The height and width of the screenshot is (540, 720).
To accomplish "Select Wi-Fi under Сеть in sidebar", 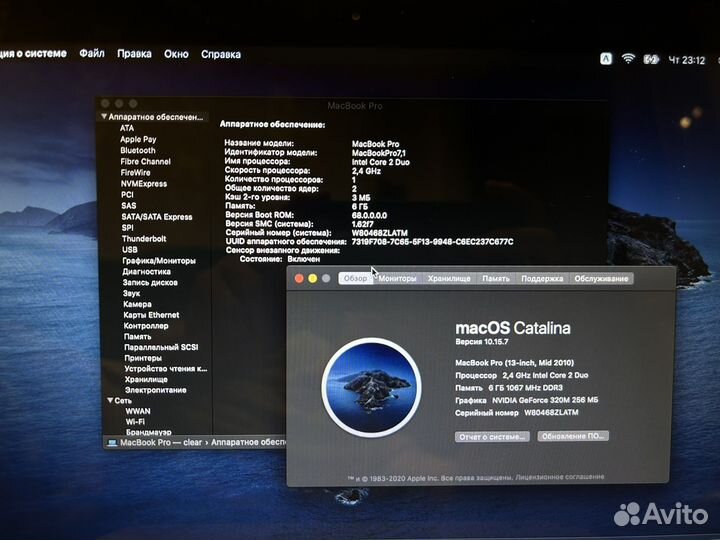I will click(135, 422).
